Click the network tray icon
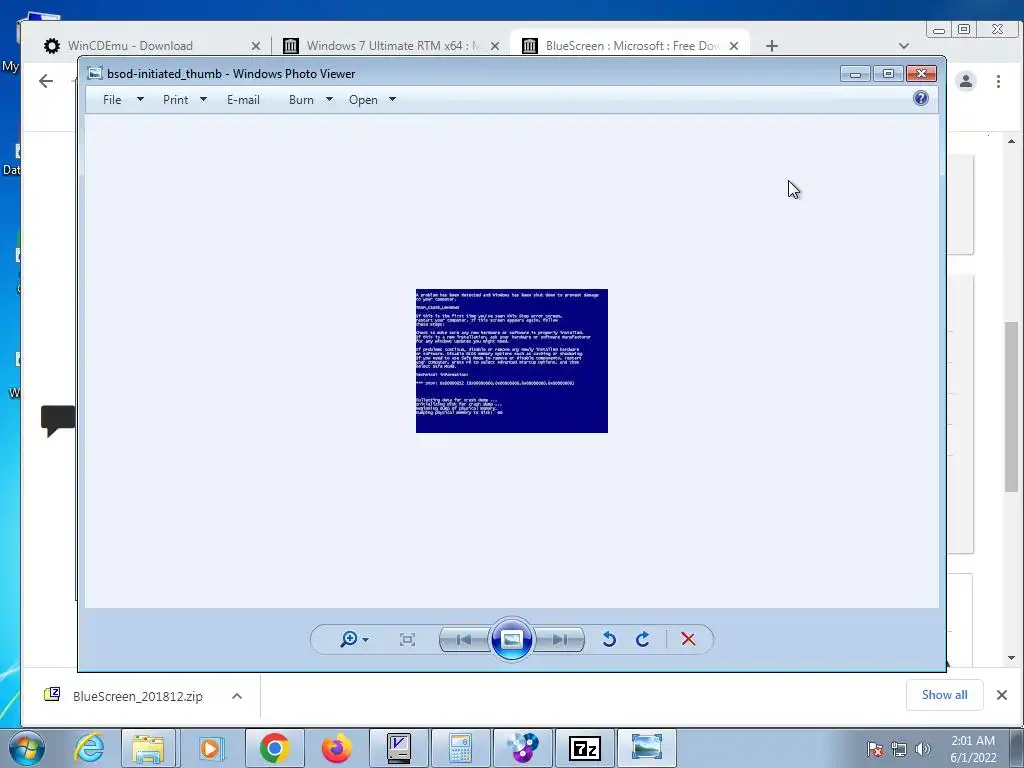1024x768 pixels. point(899,749)
